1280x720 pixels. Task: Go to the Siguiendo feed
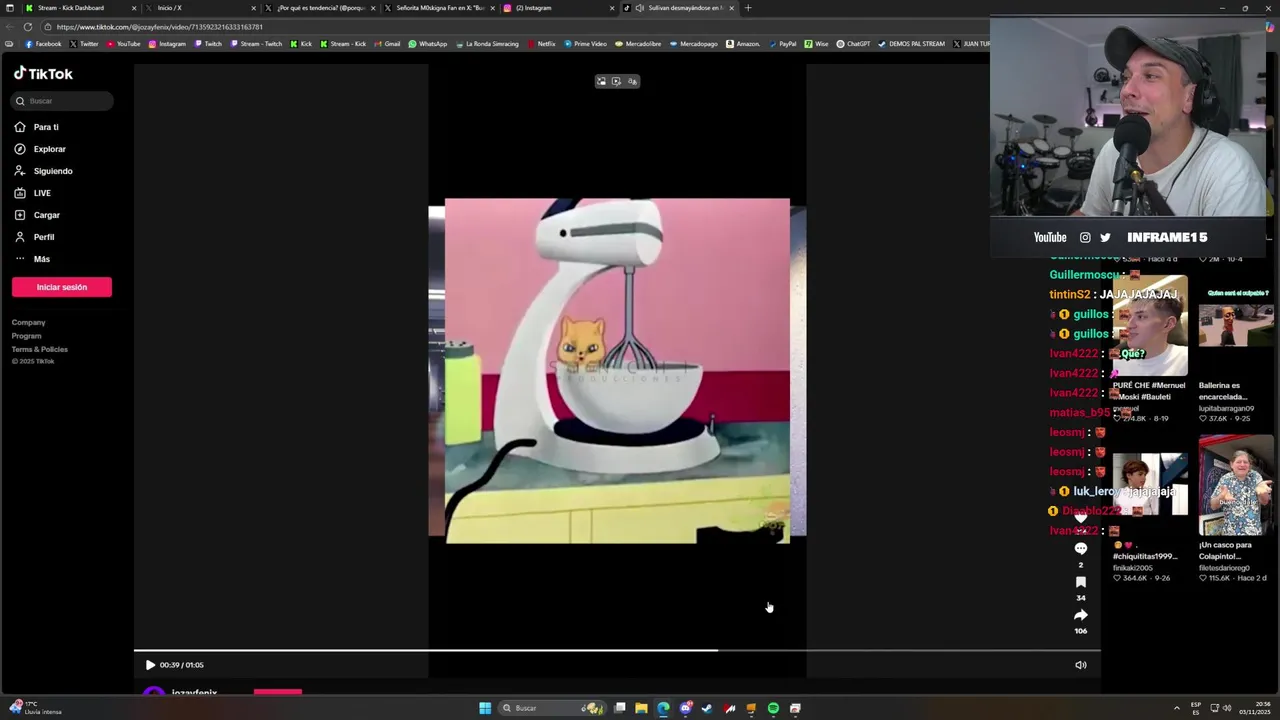pyautogui.click(x=43, y=171)
